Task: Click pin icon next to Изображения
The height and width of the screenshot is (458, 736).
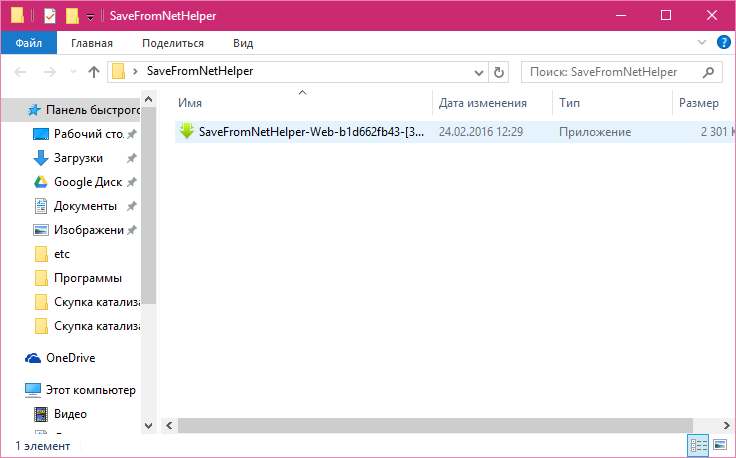Action: click(132, 230)
